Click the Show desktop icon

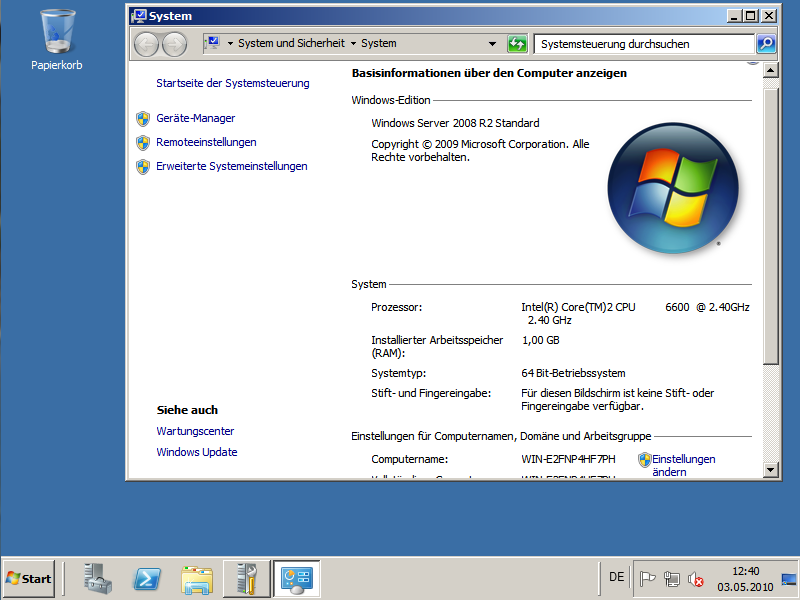[789, 579]
